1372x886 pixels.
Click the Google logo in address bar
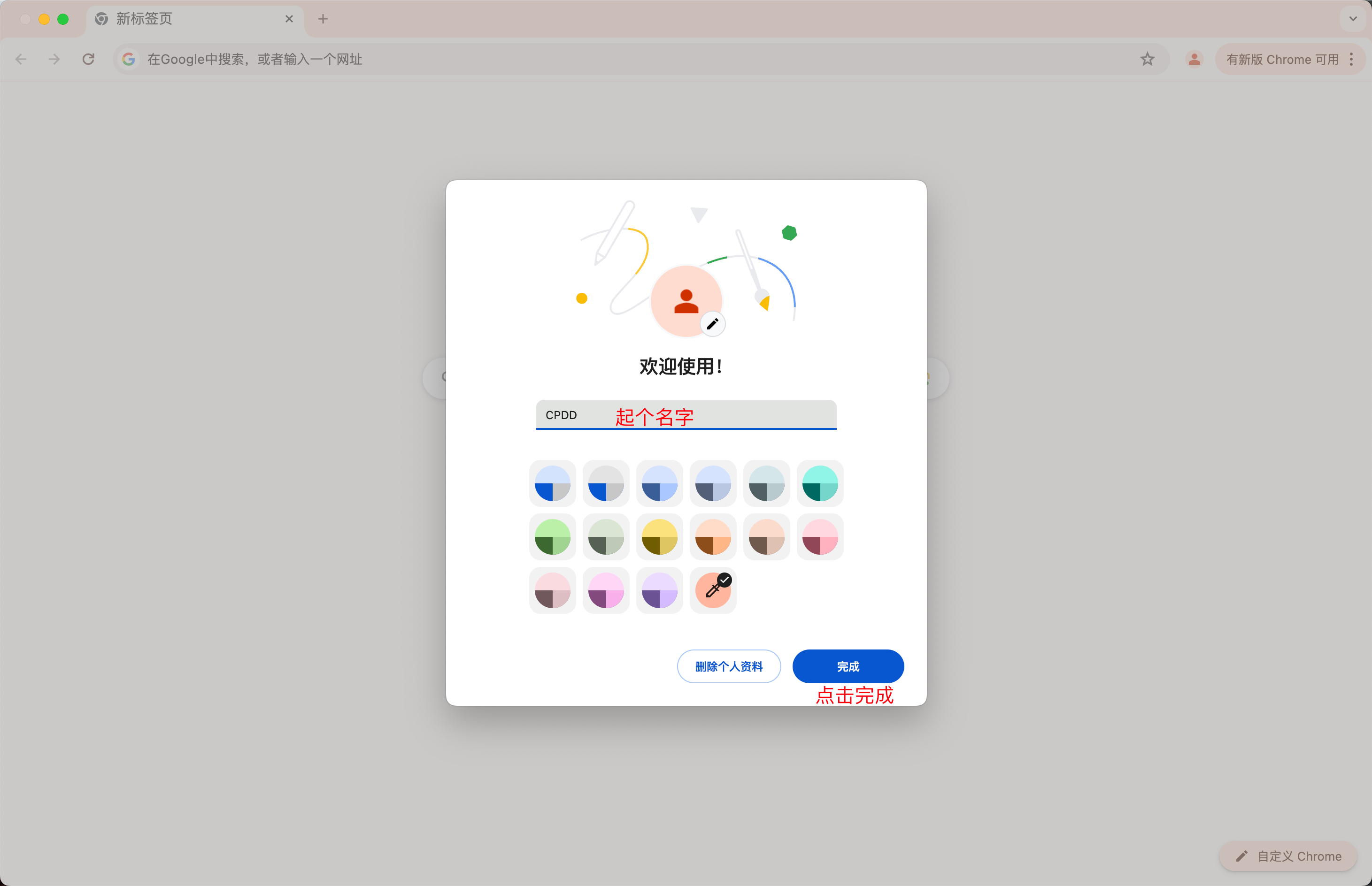pos(129,59)
